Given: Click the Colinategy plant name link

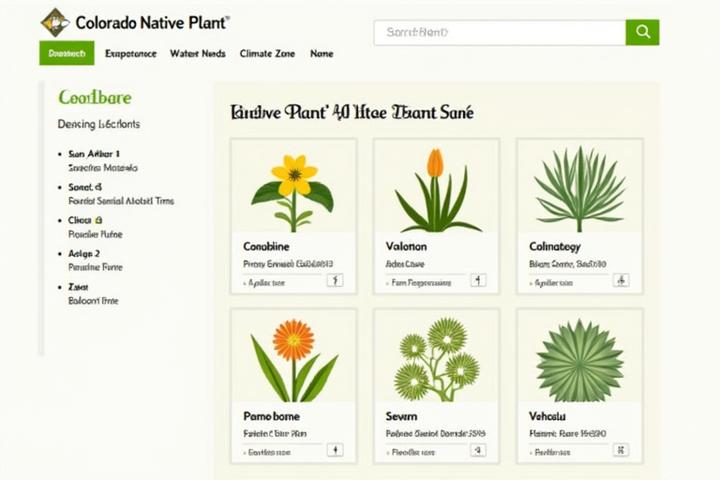Looking at the screenshot, I should point(555,246).
